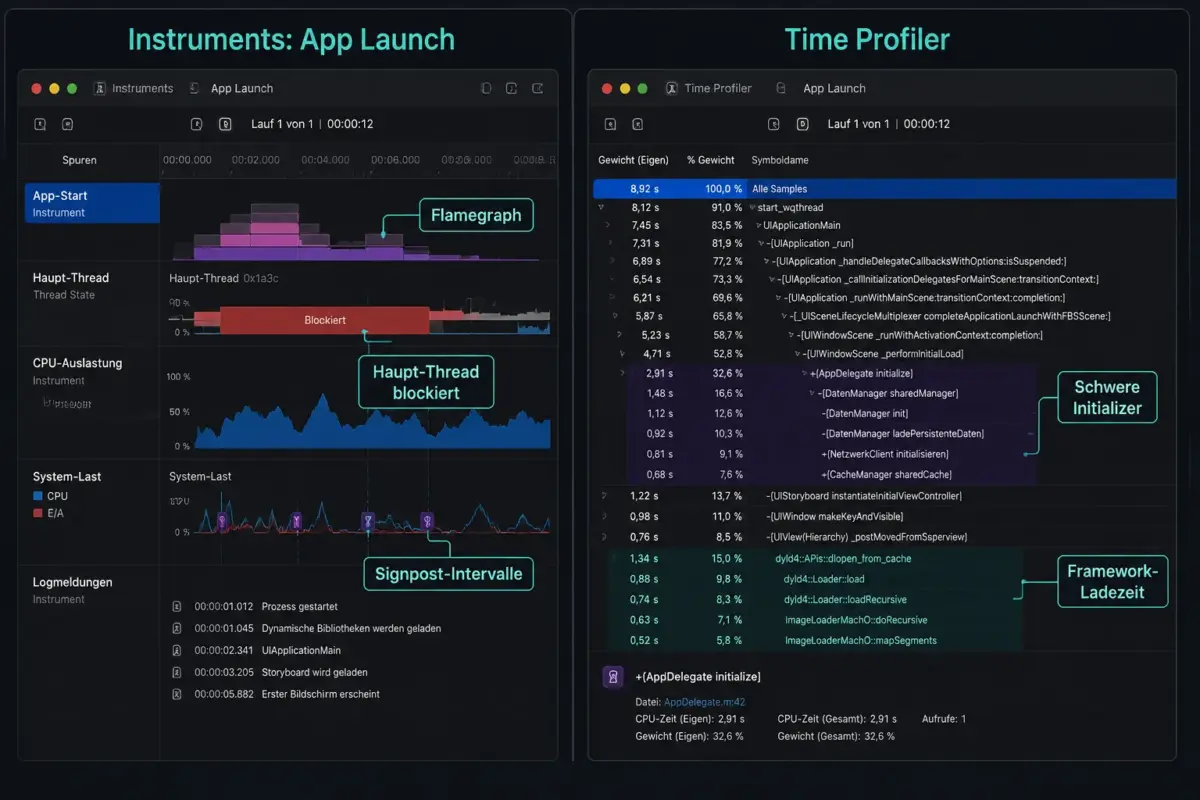Click the log icon next to Dynamische Bibliotheken werden geladen
The height and width of the screenshot is (800, 1200).
pyautogui.click(x=177, y=628)
